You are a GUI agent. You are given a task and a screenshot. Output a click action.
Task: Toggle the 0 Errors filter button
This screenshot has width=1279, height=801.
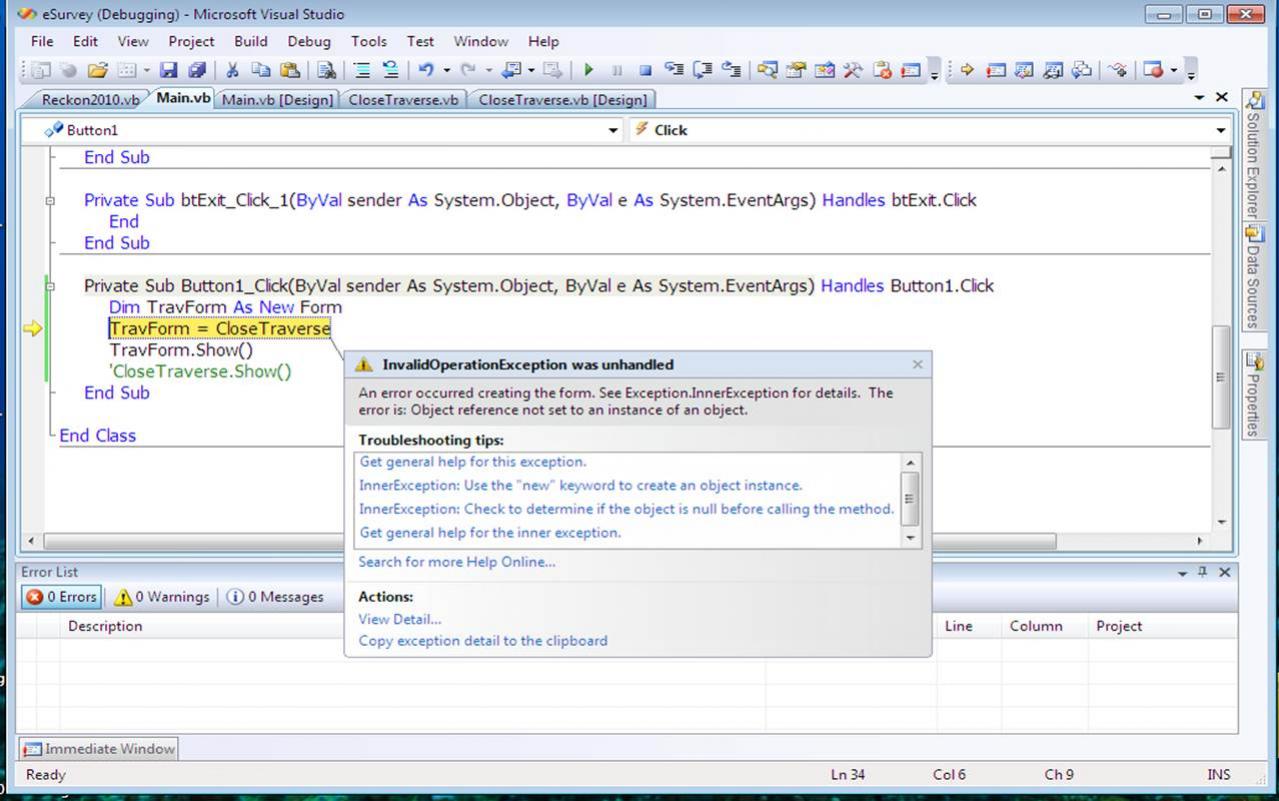point(62,597)
